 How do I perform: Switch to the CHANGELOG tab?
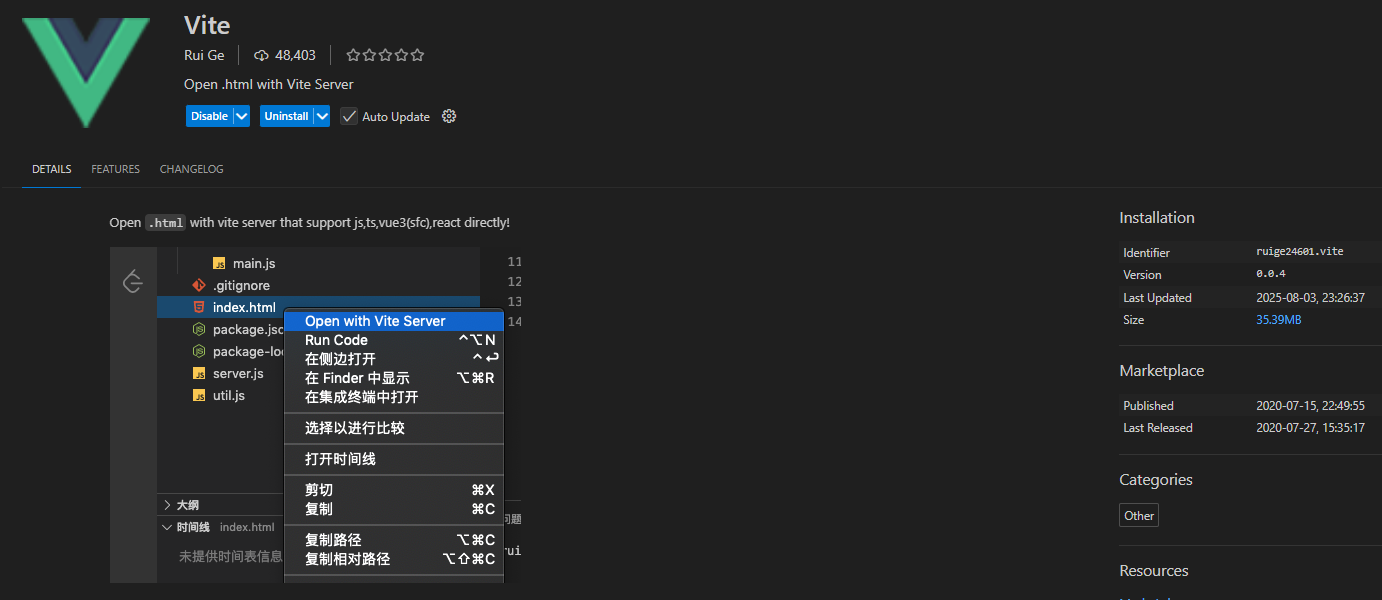(x=191, y=169)
